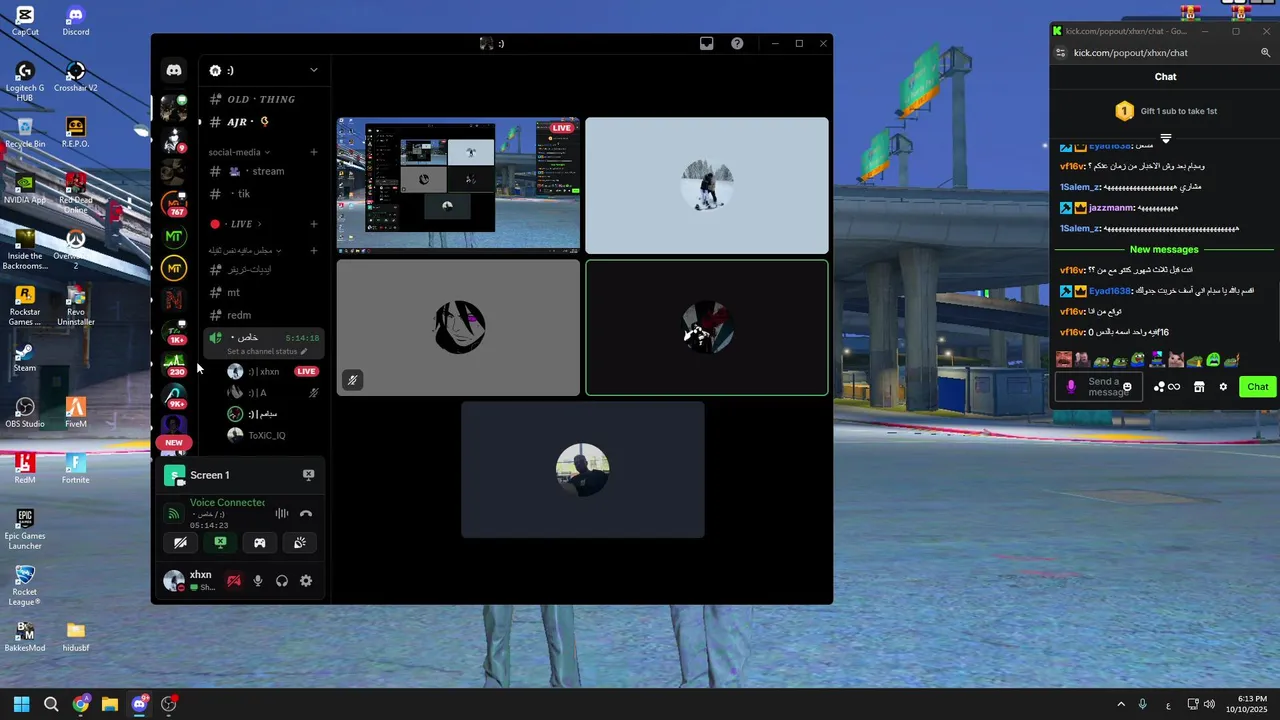Open xhxn user profile panel
This screenshot has height=720, width=1280.
(191, 580)
